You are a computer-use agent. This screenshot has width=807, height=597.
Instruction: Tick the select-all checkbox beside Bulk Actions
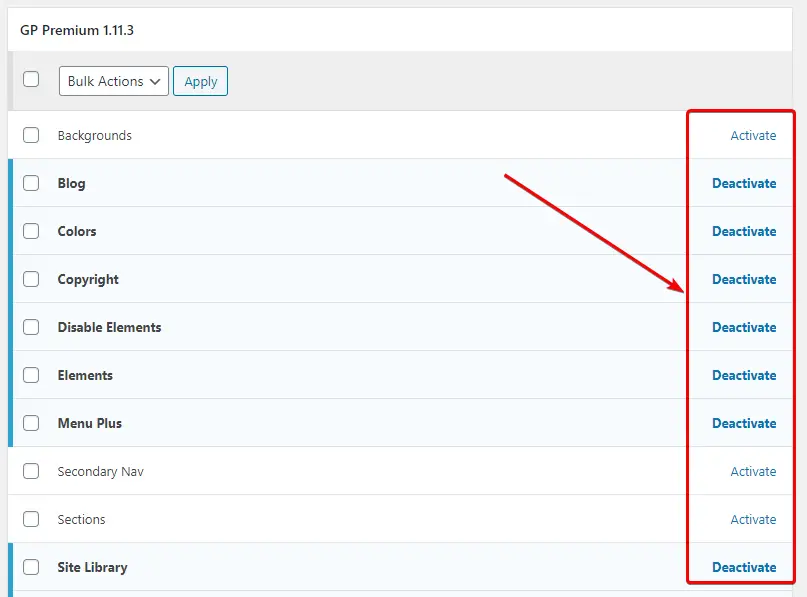coord(31,79)
